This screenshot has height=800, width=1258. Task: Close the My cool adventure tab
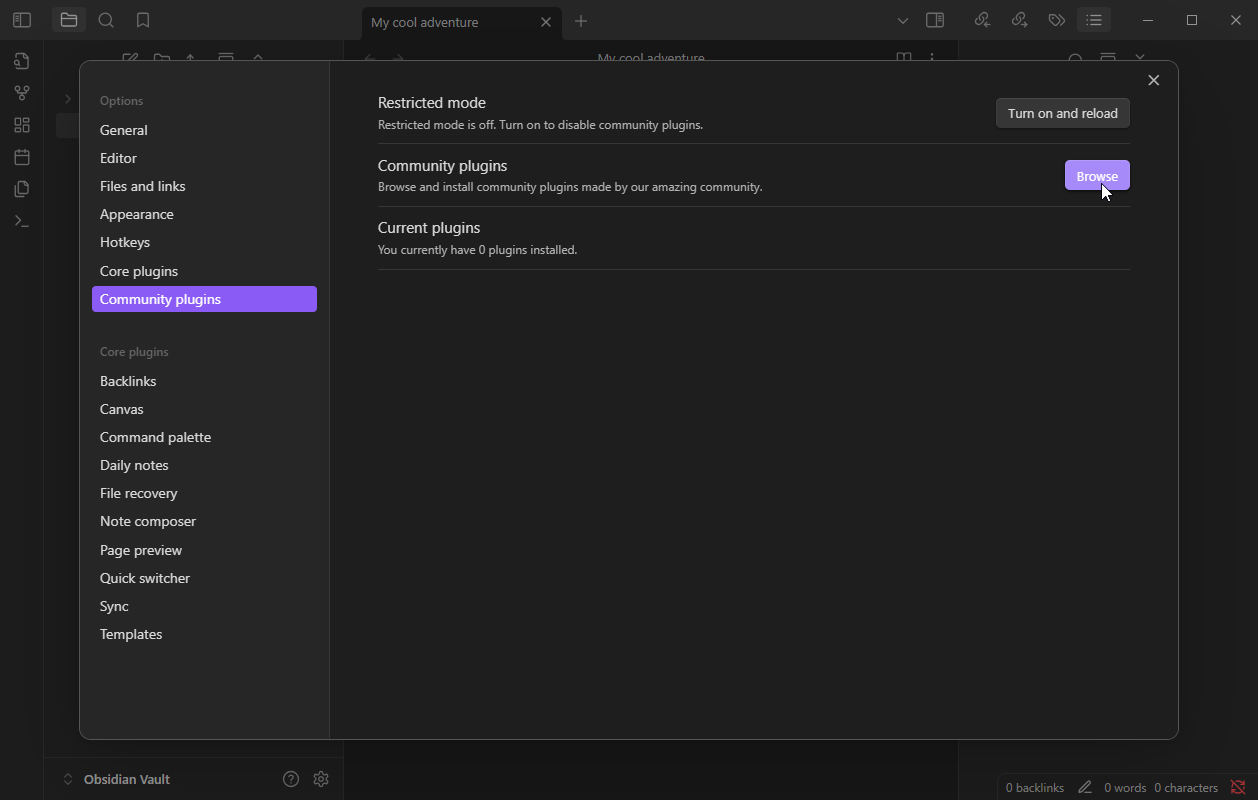(x=546, y=22)
